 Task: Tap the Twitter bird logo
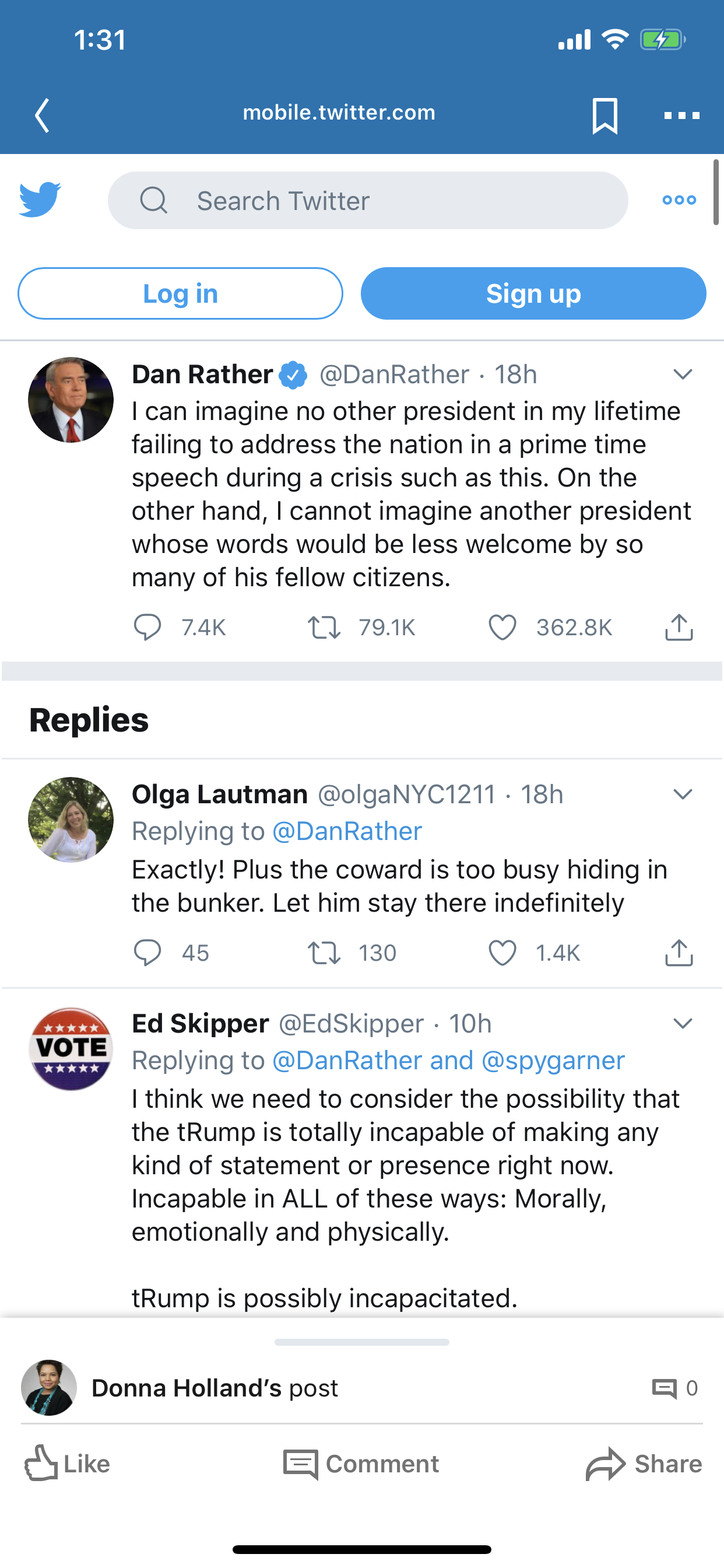pyautogui.click(x=40, y=199)
